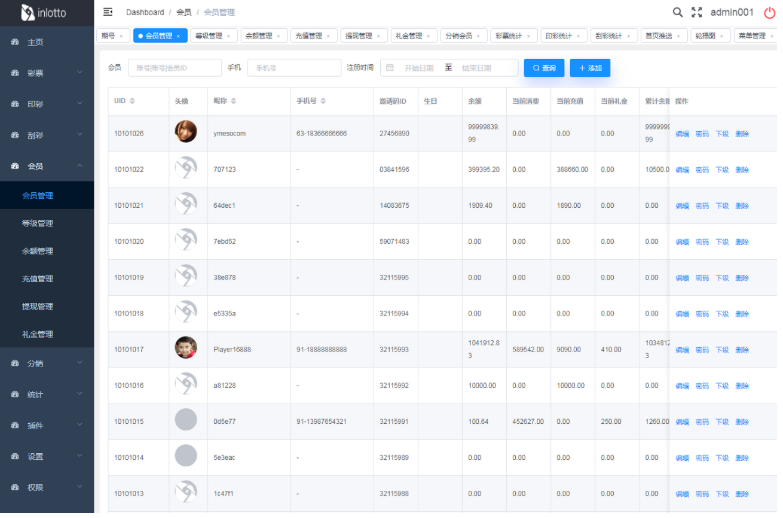Screen dimensions: 783x518
Task: Toggle fullscreen mode icon in header
Action: pos(697,12)
